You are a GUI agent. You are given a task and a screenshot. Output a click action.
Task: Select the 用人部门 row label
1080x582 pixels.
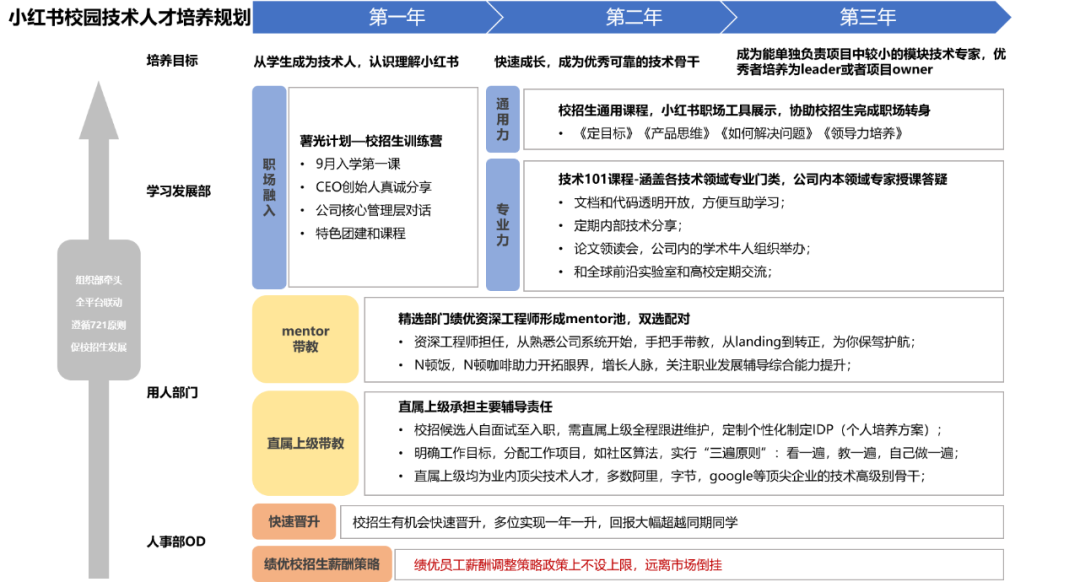tap(172, 393)
